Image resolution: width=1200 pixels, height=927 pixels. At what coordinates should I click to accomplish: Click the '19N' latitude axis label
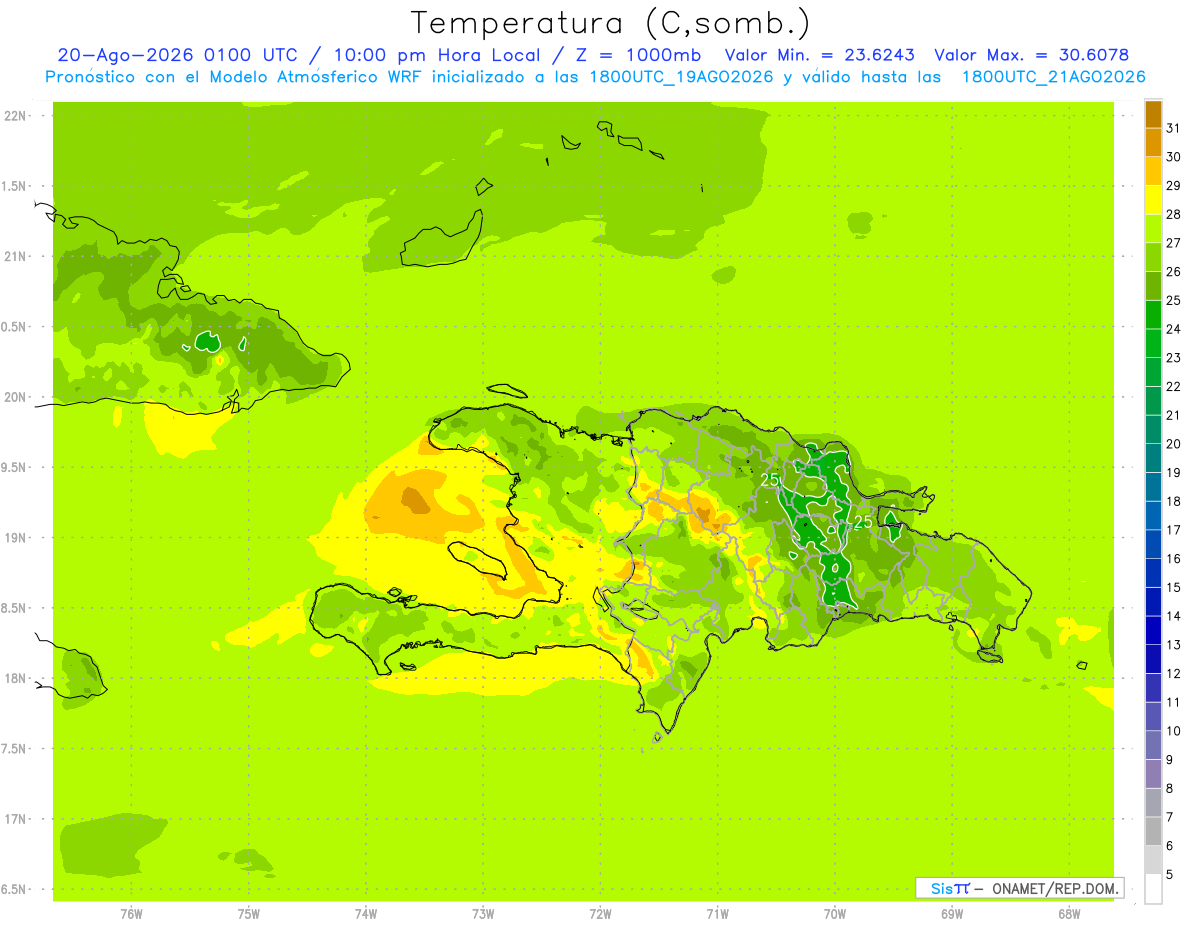(x=16, y=538)
